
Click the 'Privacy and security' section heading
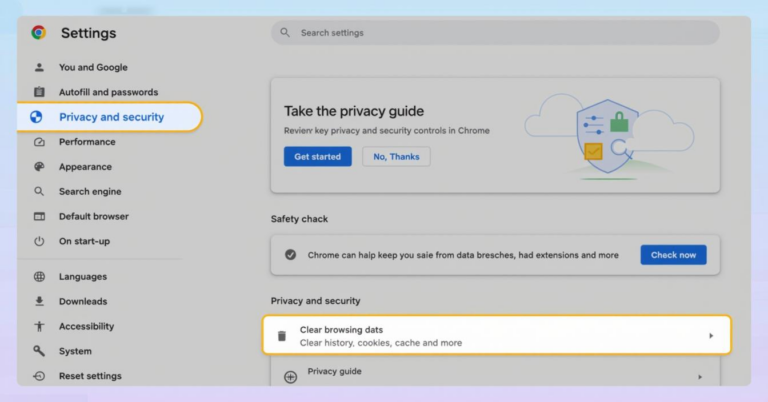[315, 301]
